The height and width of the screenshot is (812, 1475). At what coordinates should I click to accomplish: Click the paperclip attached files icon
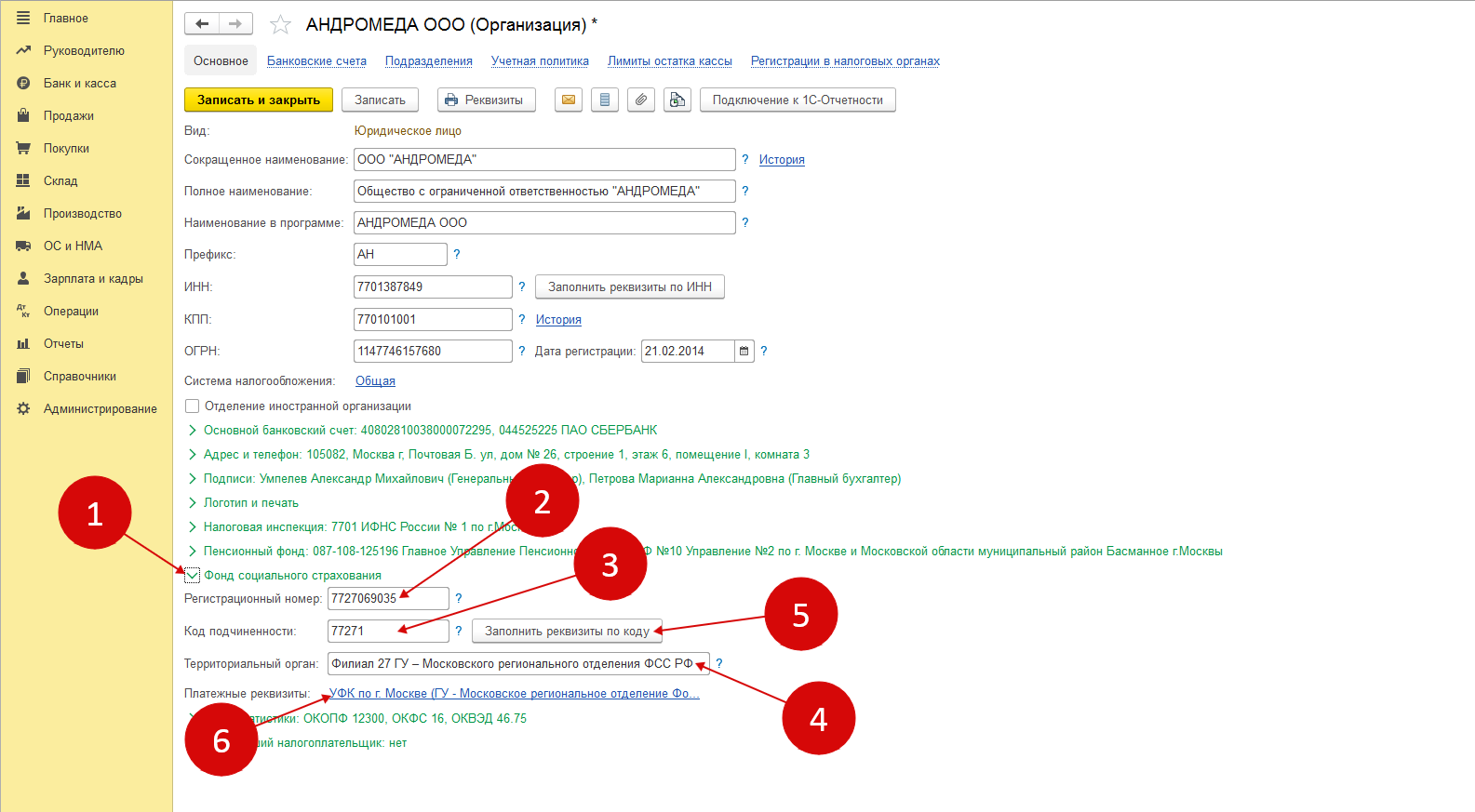click(x=641, y=100)
